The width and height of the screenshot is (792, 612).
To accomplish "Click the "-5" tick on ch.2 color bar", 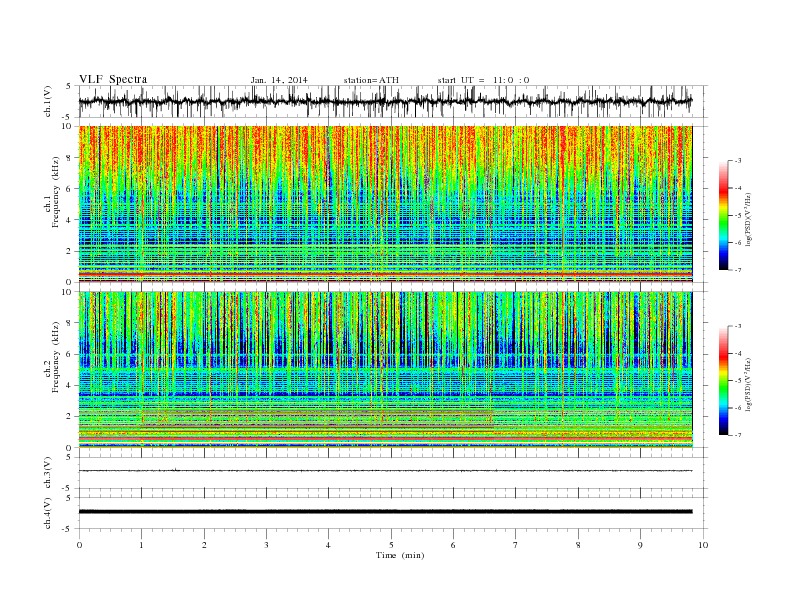I will (x=737, y=381).
